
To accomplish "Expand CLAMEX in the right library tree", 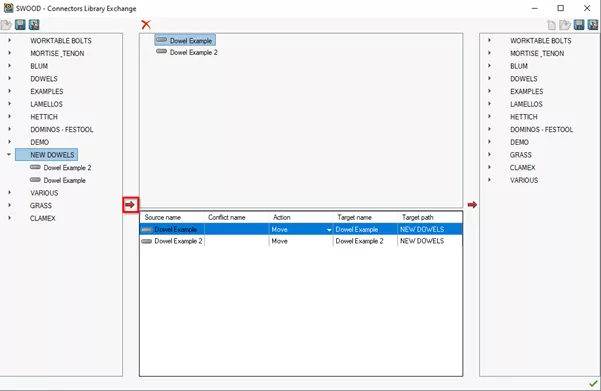I will point(489,167).
